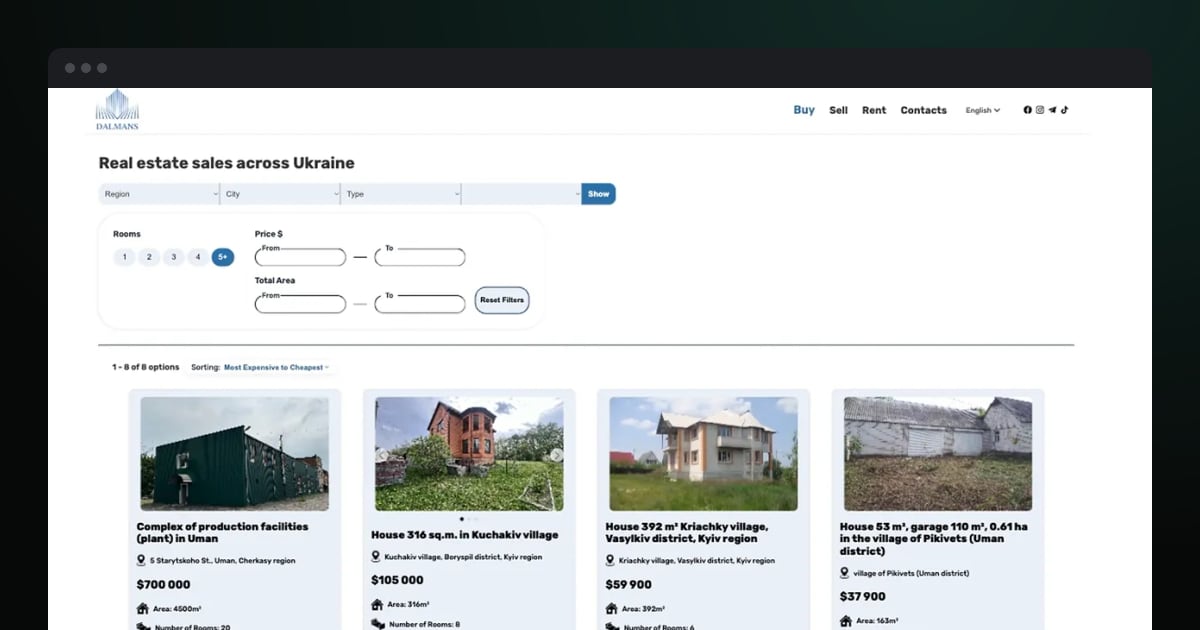Click 'Real estate sales across Ukraine' heading
Viewport: 1200px width, 630px height.
pyautogui.click(x=226, y=163)
